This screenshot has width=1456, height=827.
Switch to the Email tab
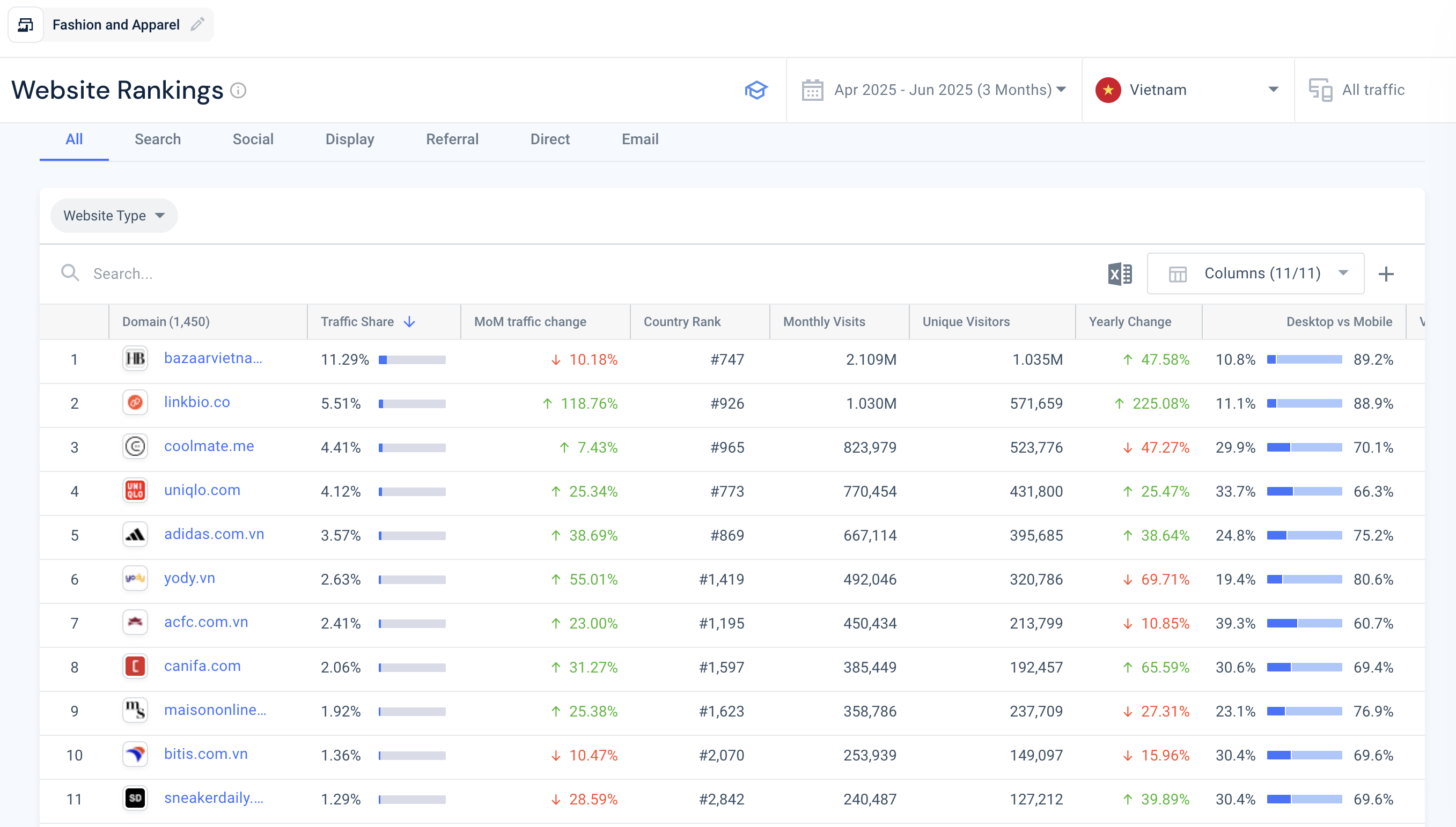[640, 140]
